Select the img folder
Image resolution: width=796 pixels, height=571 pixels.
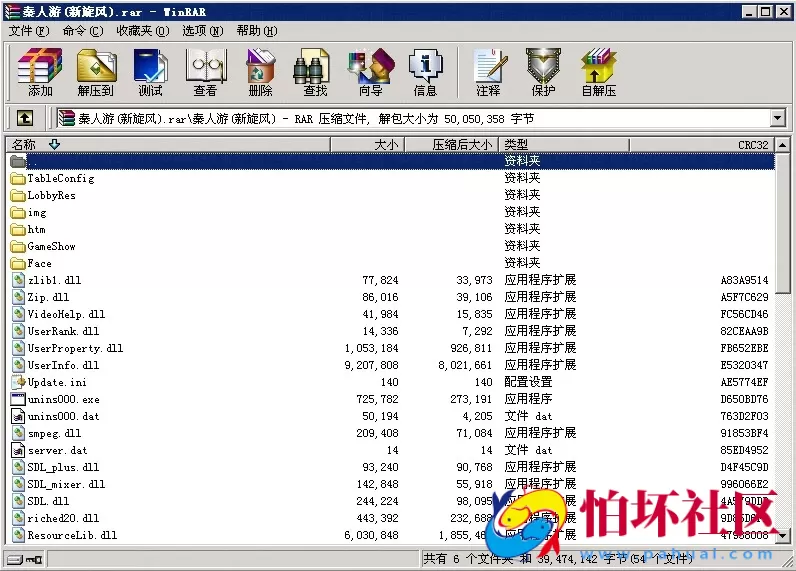[x=29, y=212]
